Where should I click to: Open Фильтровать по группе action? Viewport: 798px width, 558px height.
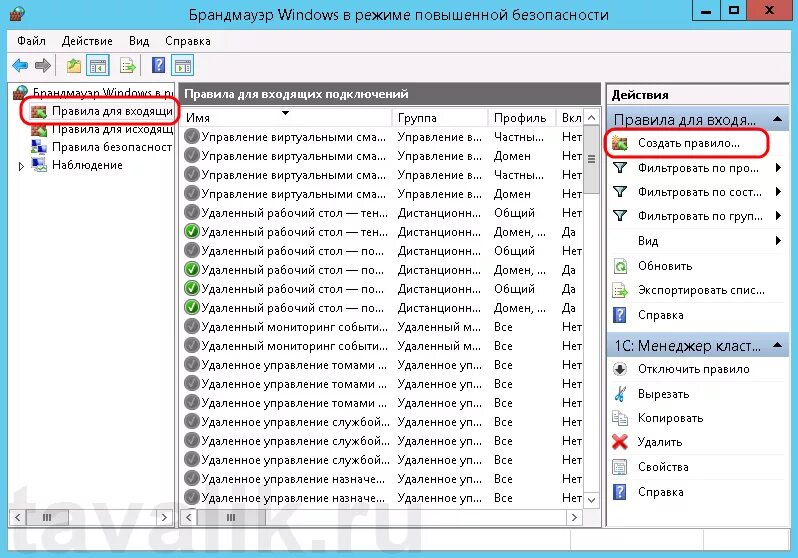coord(700,216)
